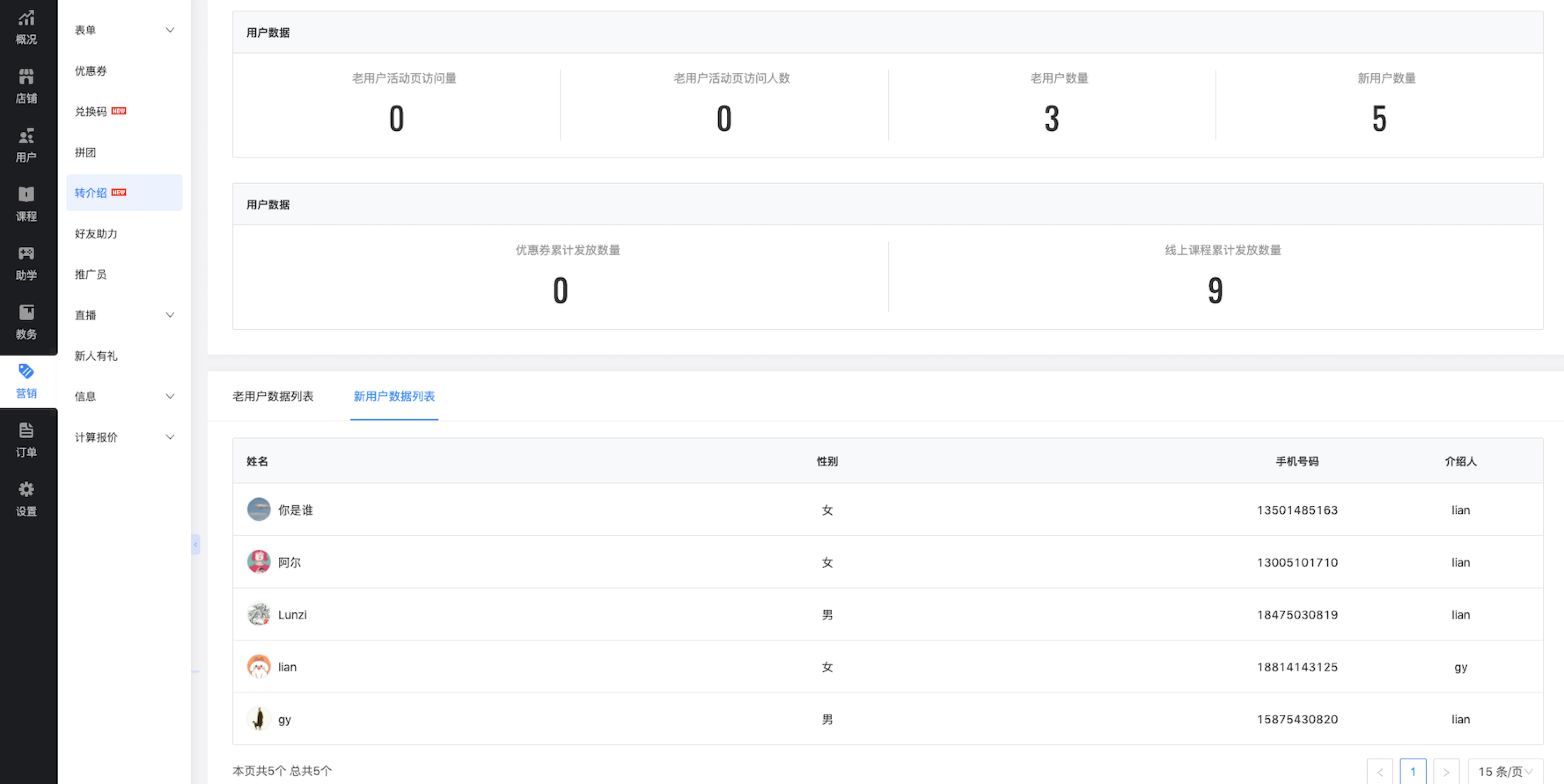Go to the previous page arrow
This screenshot has height=784, width=1564.
point(1380,771)
